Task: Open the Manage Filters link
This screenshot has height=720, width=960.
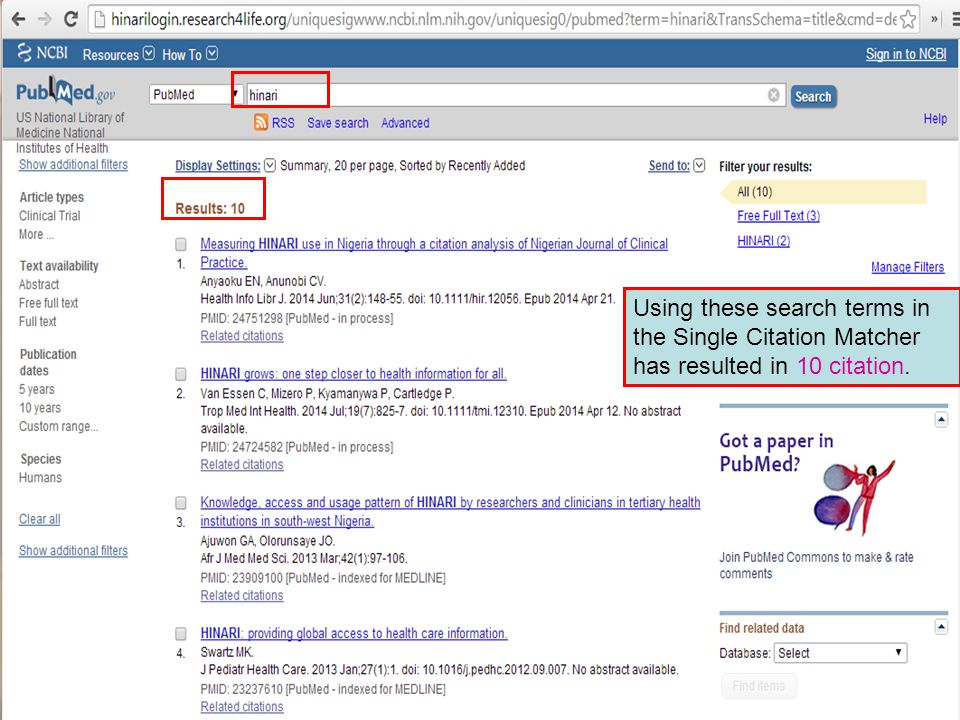Action: click(907, 267)
